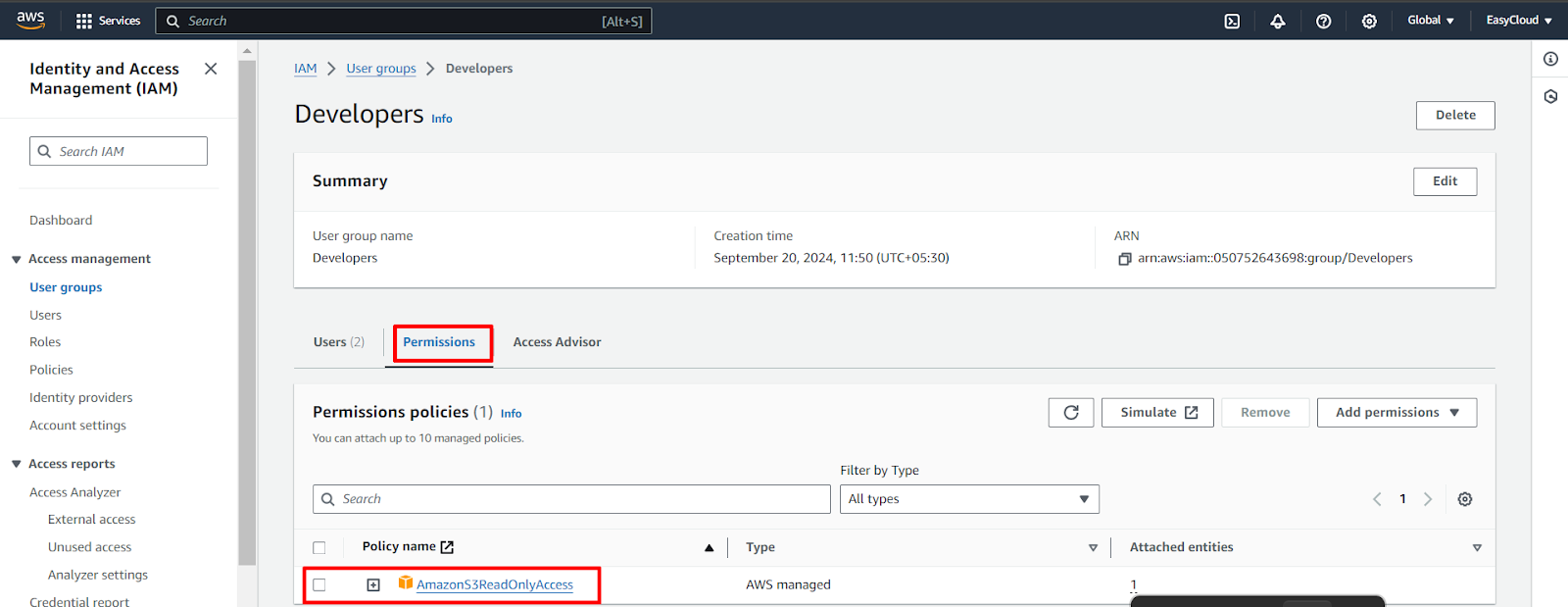Image resolution: width=1568 pixels, height=607 pixels.
Task: Click the hexagon icon below info icon
Action: (x=1550, y=96)
